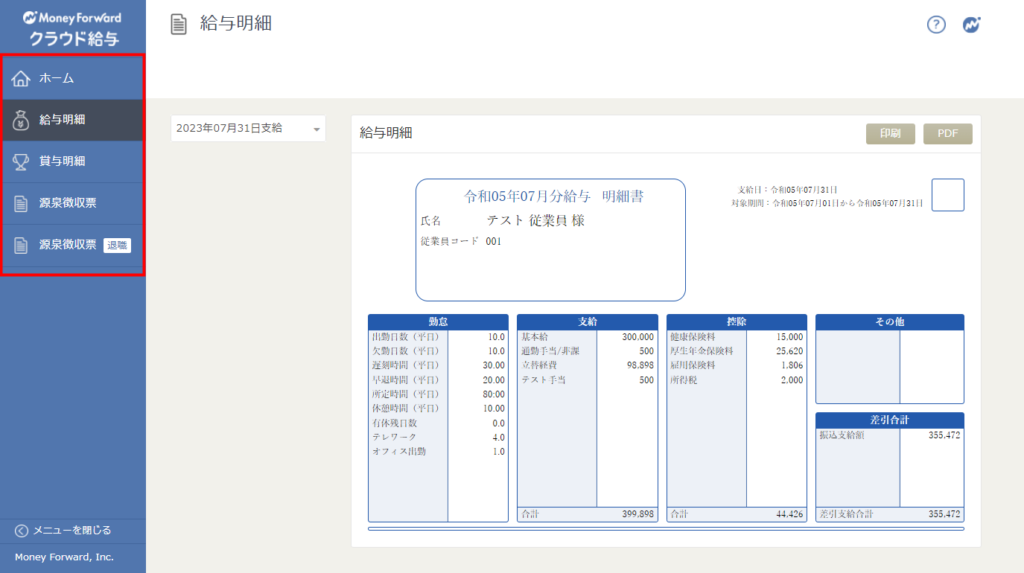Select 給与明細 in the sidebar
This screenshot has height=573, width=1024.
[x=72, y=120]
